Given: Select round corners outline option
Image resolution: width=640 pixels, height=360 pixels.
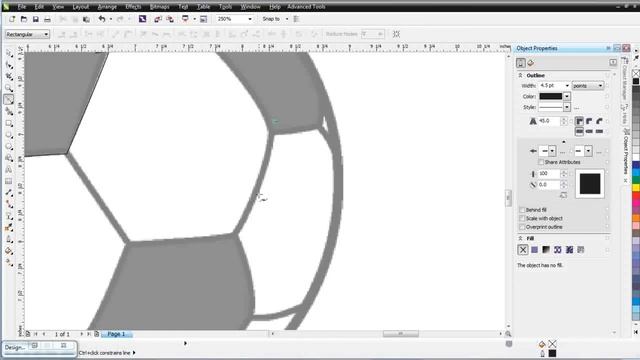Looking at the screenshot, I should (x=589, y=121).
